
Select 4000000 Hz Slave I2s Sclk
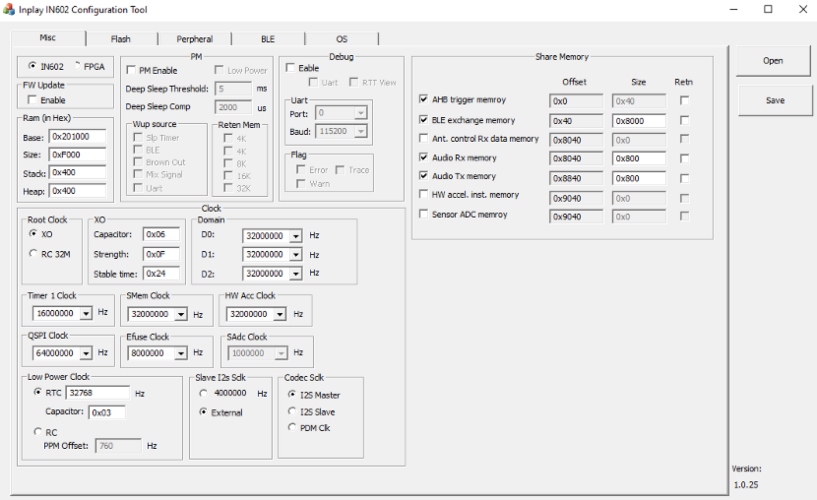203,393
